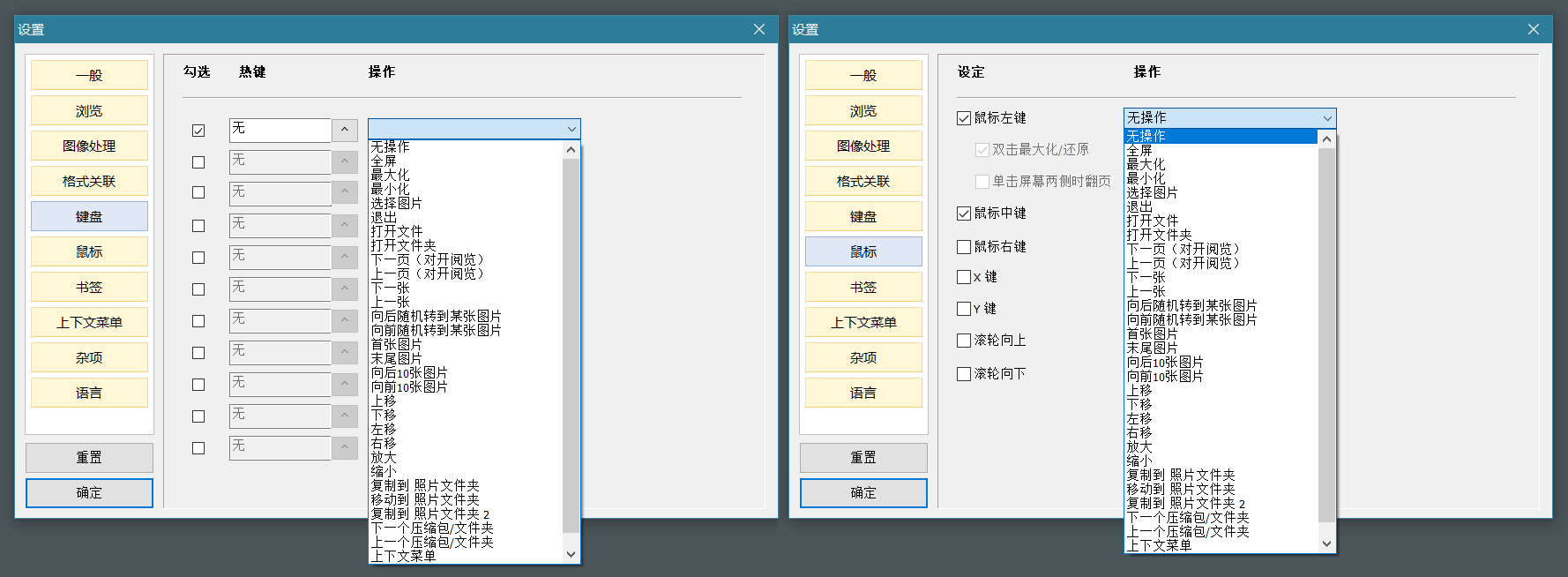Close the mouse settings window
This screenshot has width=1568, height=577.
pos(1533,29)
